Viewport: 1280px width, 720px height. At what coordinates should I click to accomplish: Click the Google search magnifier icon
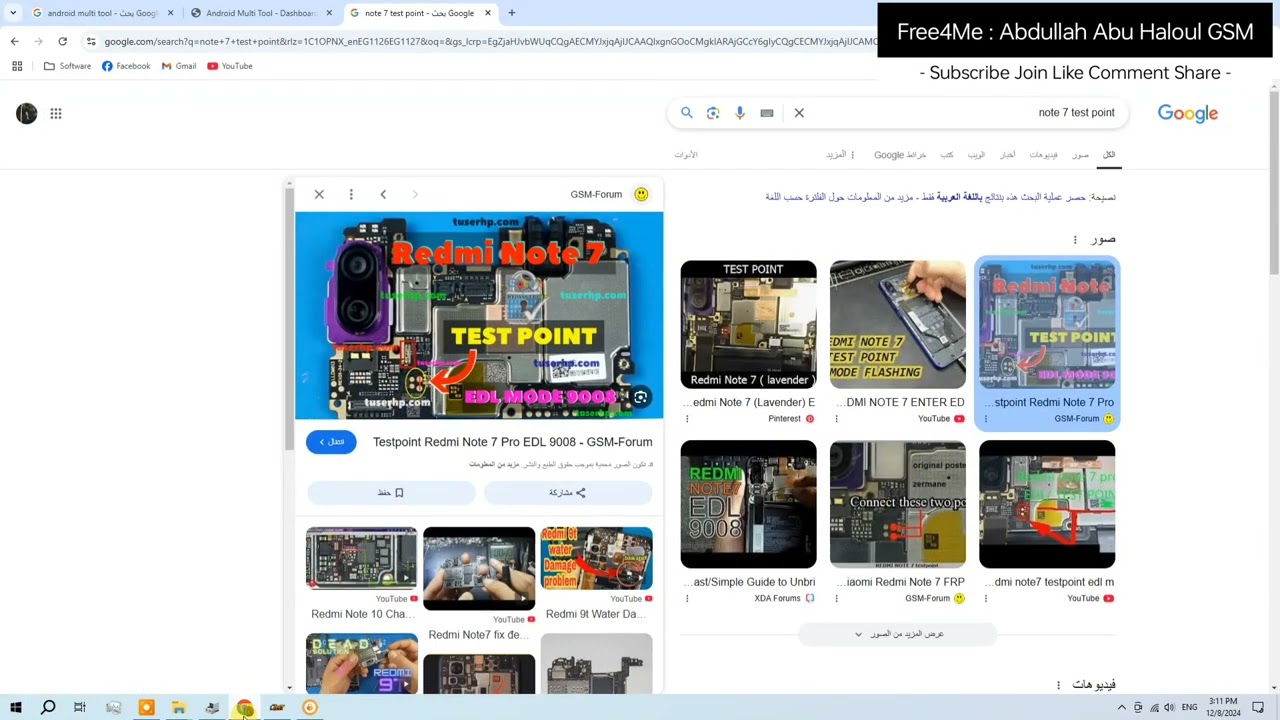tap(687, 113)
